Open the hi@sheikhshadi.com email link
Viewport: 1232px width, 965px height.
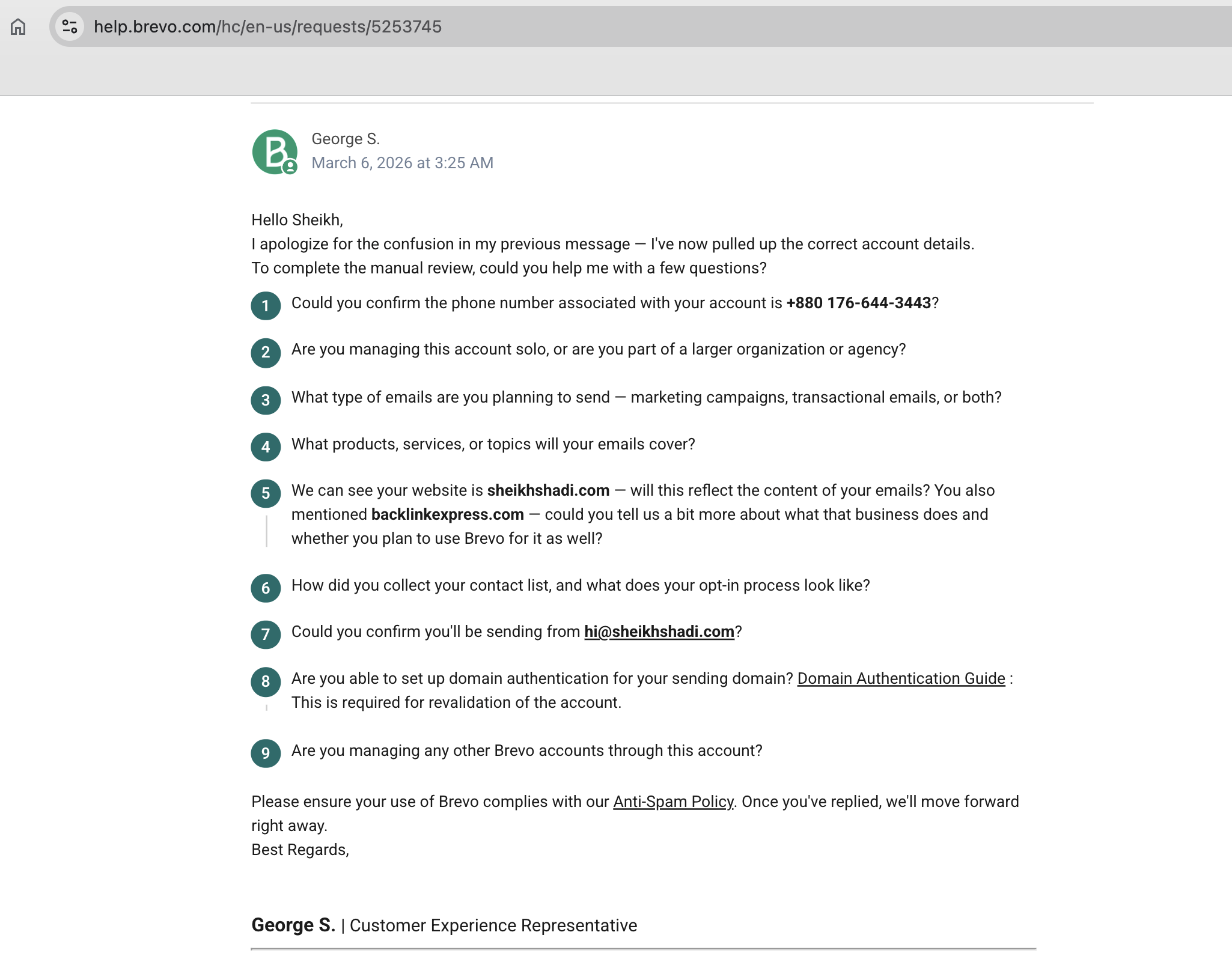coord(659,632)
